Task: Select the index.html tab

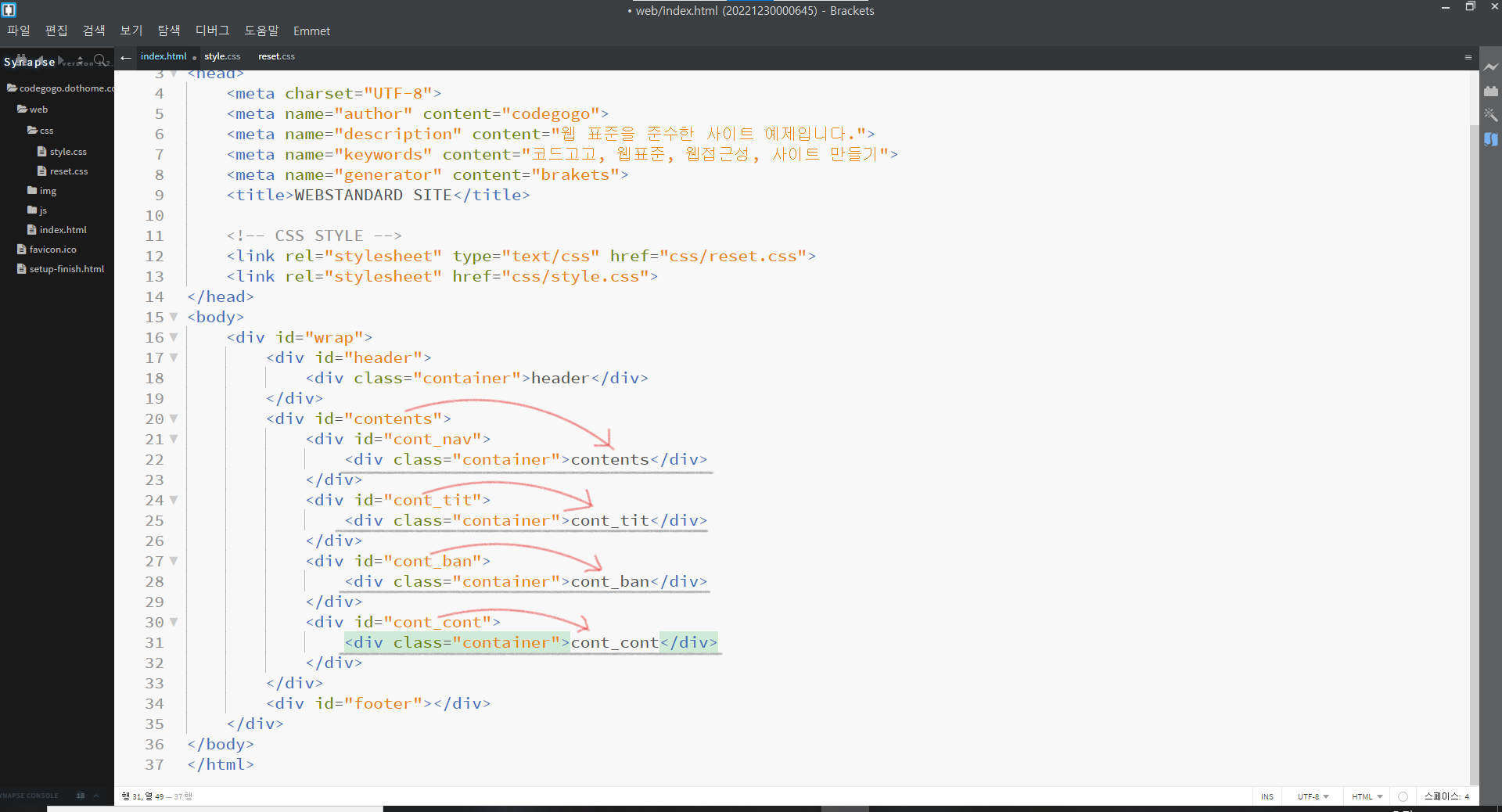Action: tap(163, 56)
